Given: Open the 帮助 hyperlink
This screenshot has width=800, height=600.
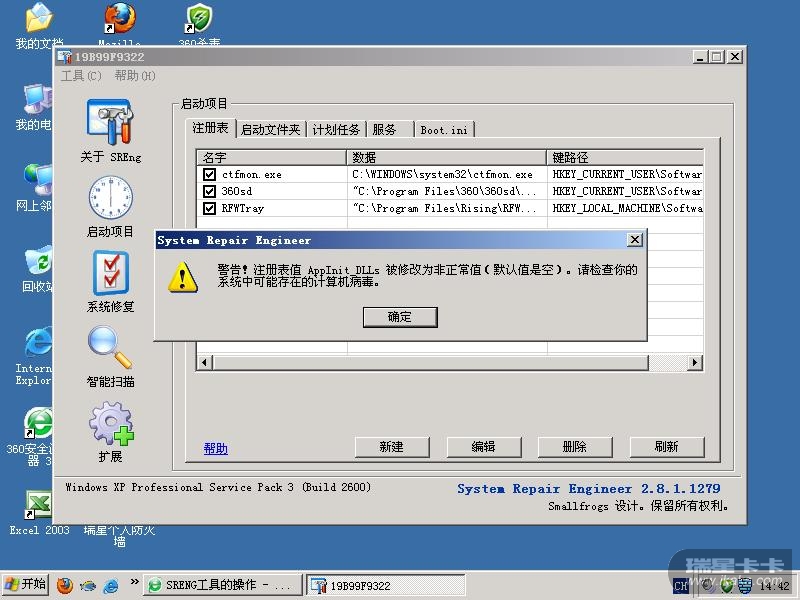Looking at the screenshot, I should pos(216,448).
